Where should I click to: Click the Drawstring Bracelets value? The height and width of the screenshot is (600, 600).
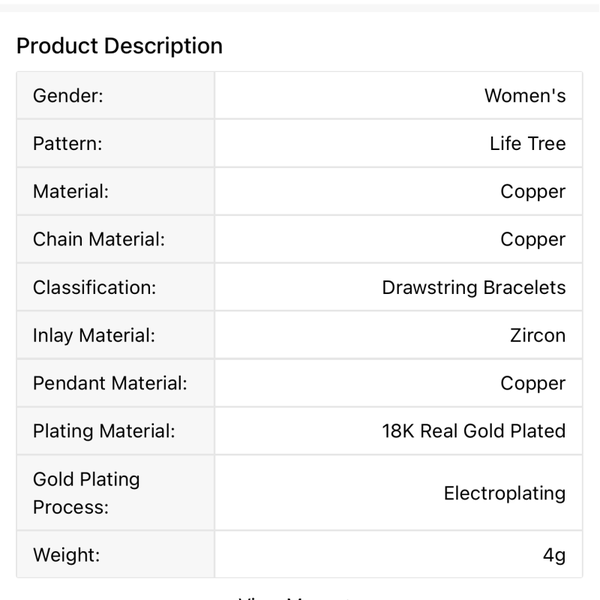(473, 288)
